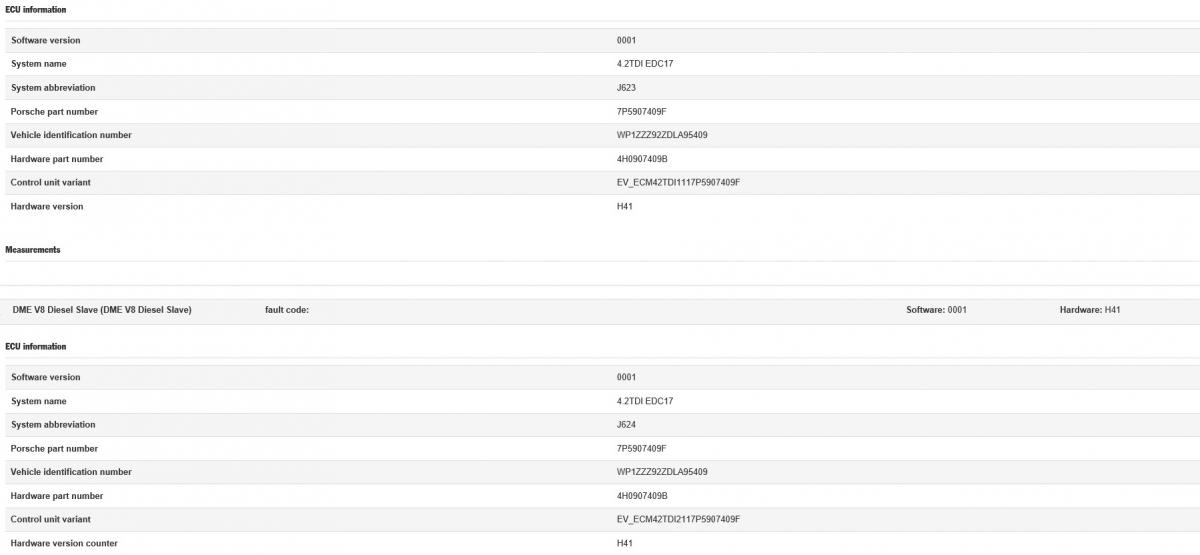The width and height of the screenshot is (1200, 555).
Task: Click the 'Hardware version' label in first table
Action: (47, 207)
